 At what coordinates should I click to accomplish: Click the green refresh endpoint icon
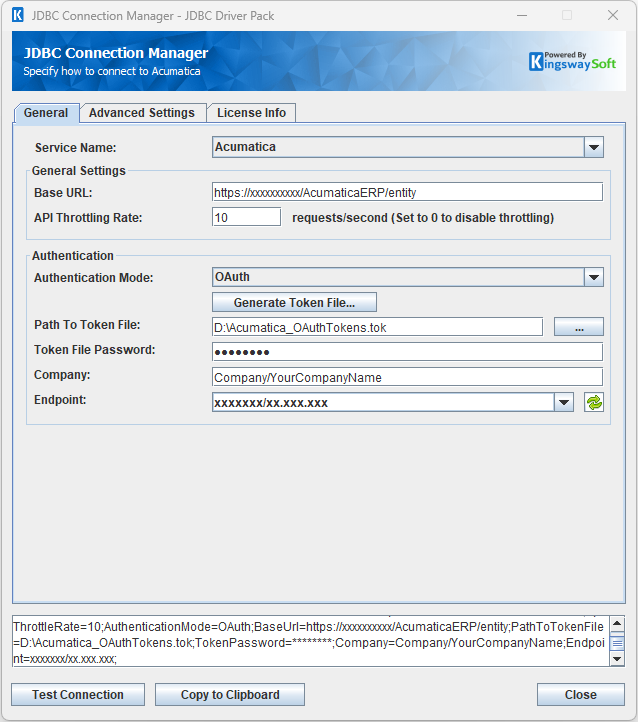594,402
